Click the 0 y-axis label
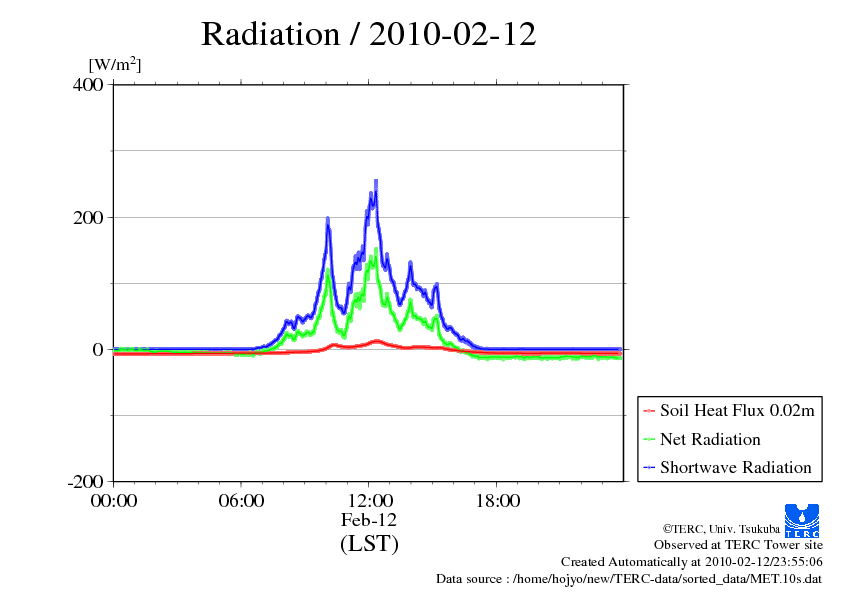842x595 pixels. pos(98,350)
